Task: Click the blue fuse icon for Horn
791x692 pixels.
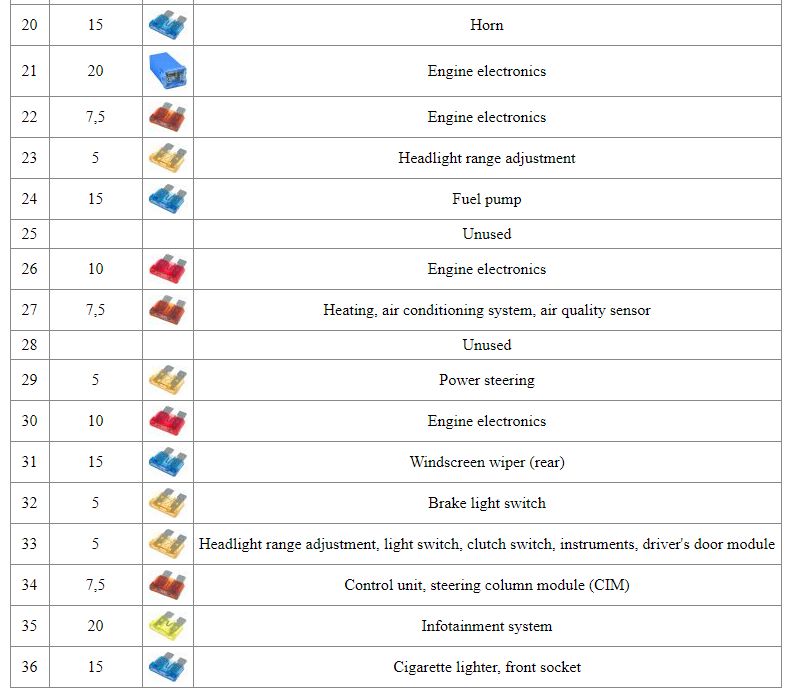Action: tap(167, 25)
